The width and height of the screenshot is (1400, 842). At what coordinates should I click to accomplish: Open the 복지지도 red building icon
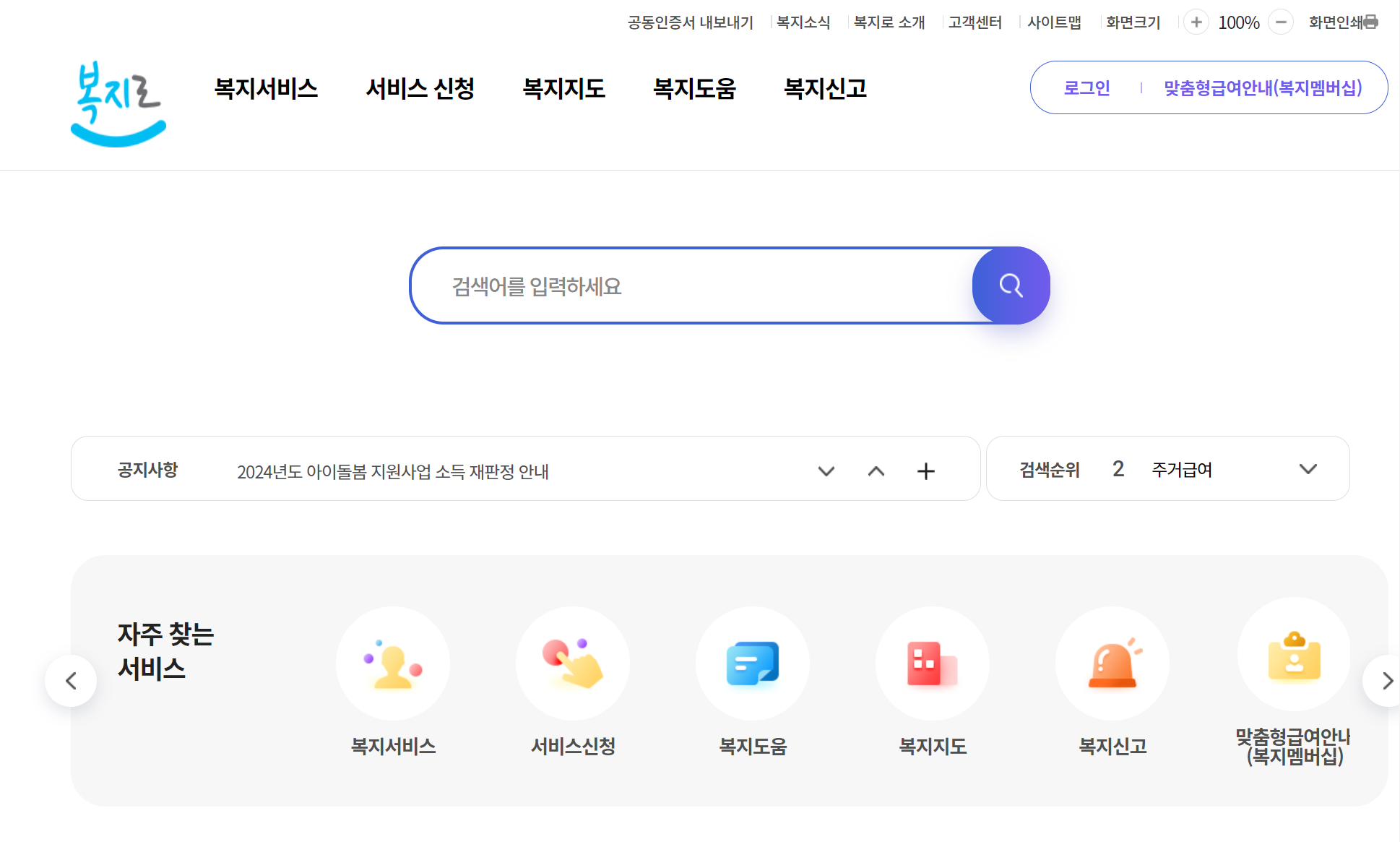(x=933, y=663)
